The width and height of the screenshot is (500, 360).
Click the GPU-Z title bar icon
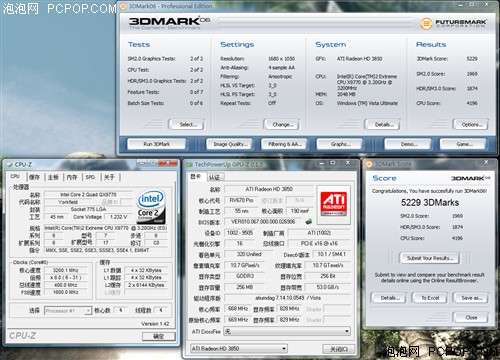click(x=190, y=164)
